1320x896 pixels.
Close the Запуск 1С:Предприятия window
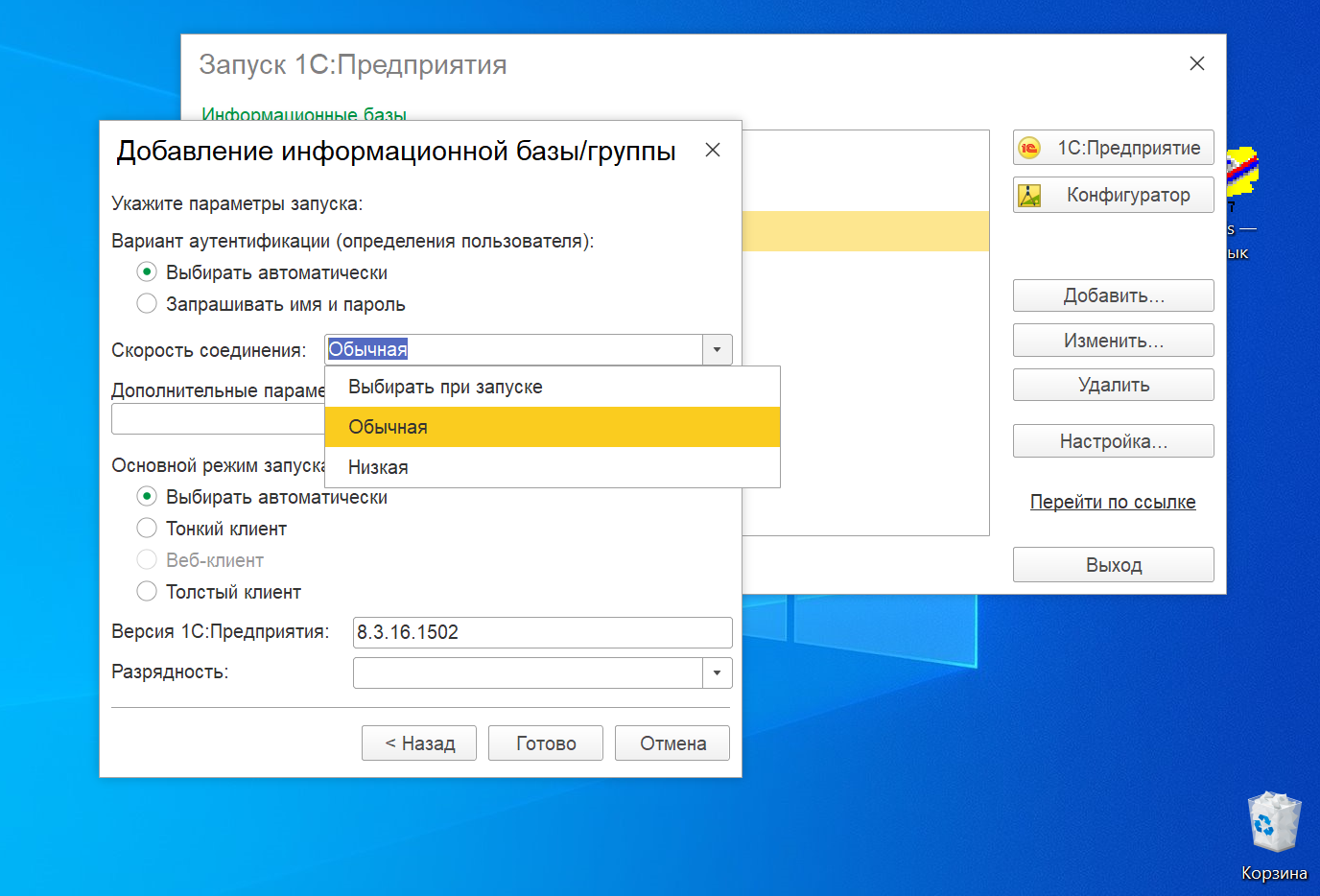1197,63
